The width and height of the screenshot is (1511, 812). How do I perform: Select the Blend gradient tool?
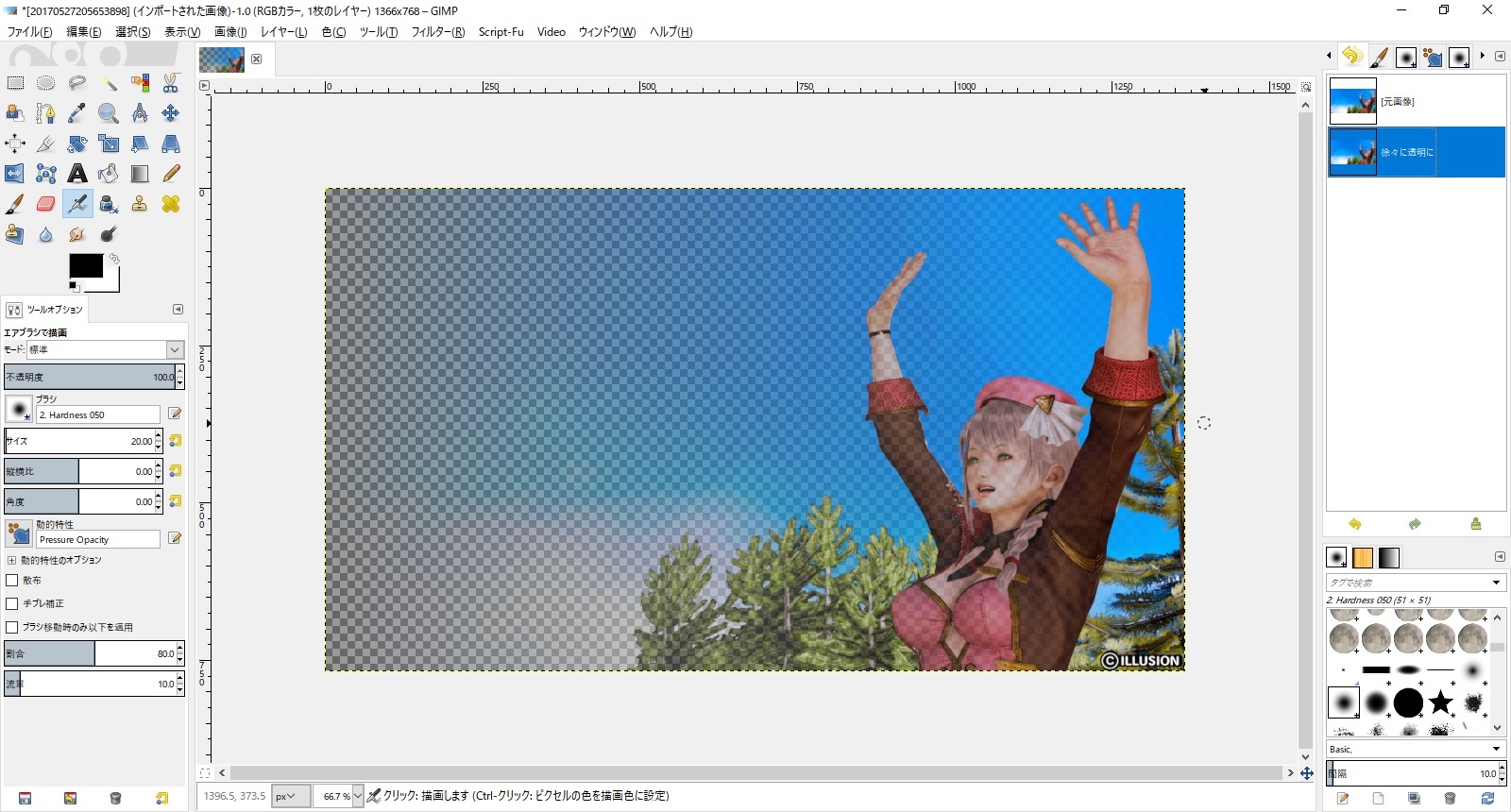coord(140,174)
